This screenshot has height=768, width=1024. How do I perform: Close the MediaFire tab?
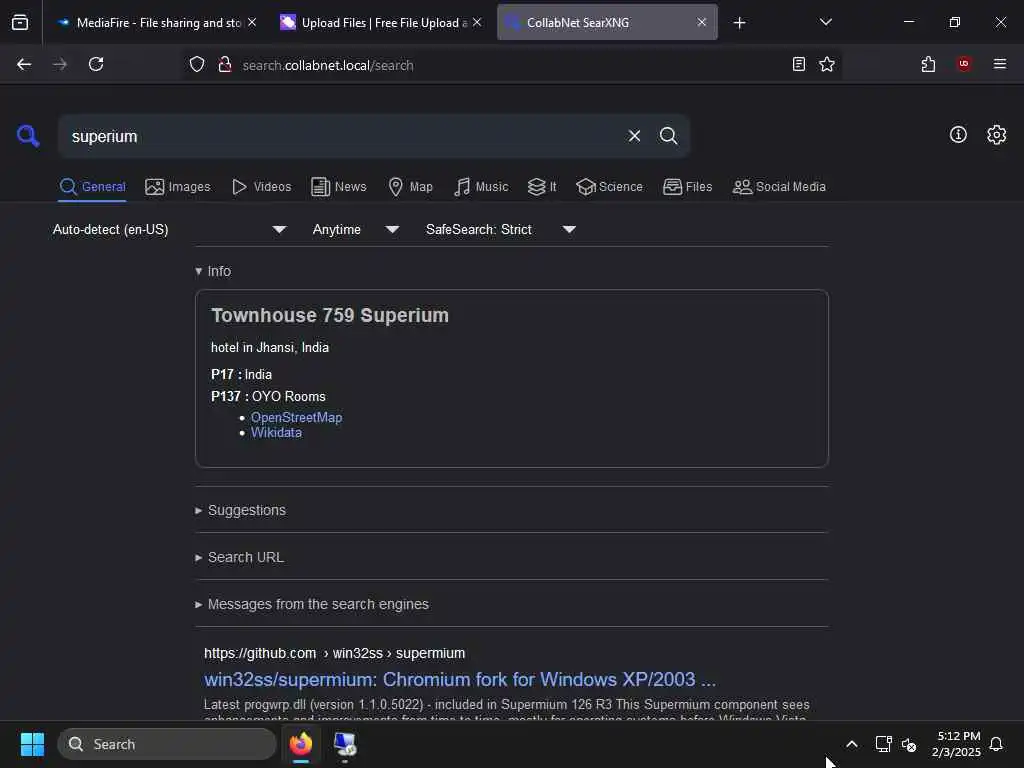tap(252, 22)
